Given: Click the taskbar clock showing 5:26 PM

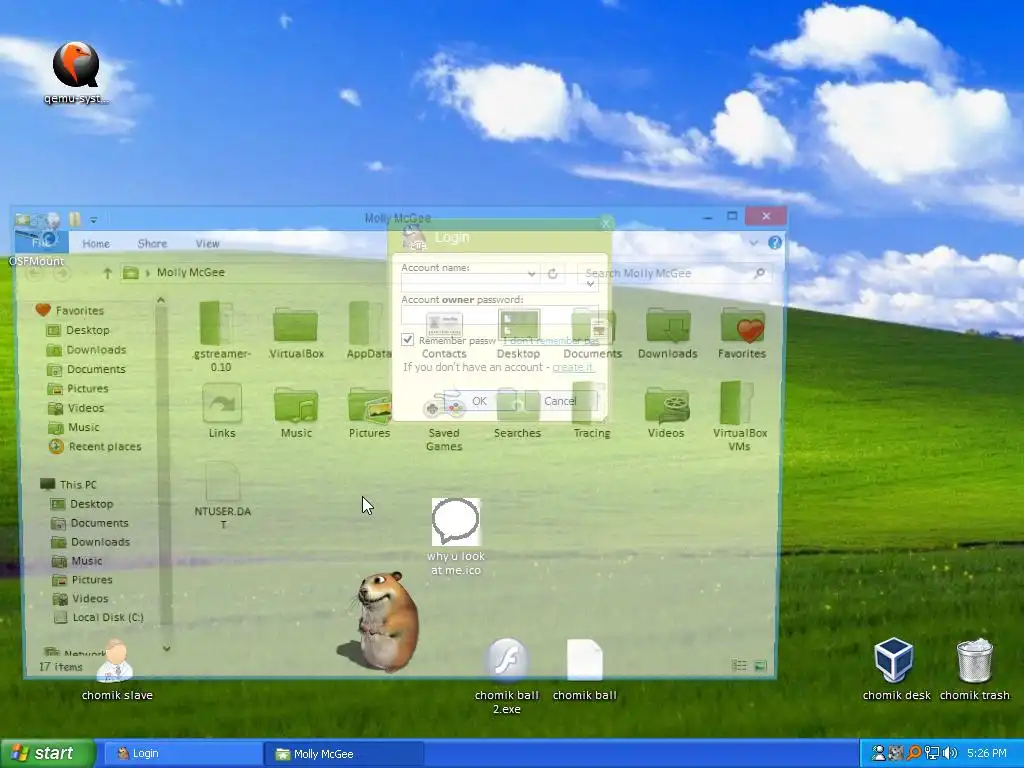Looking at the screenshot, I should click(987, 753).
